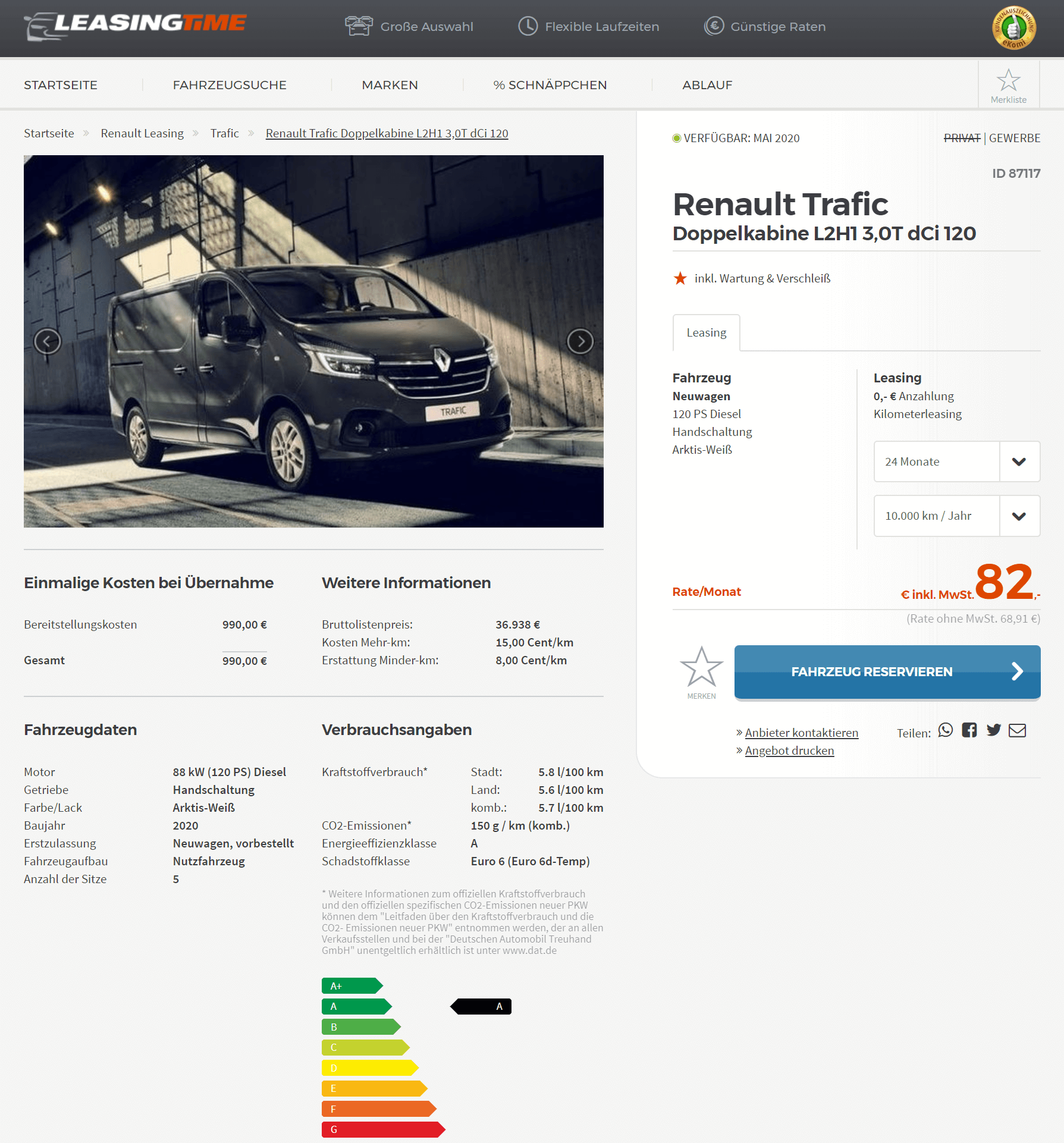Click the white arrow in Fahrzeug reservieren
This screenshot has height=1143, width=1064.
coord(1018,671)
